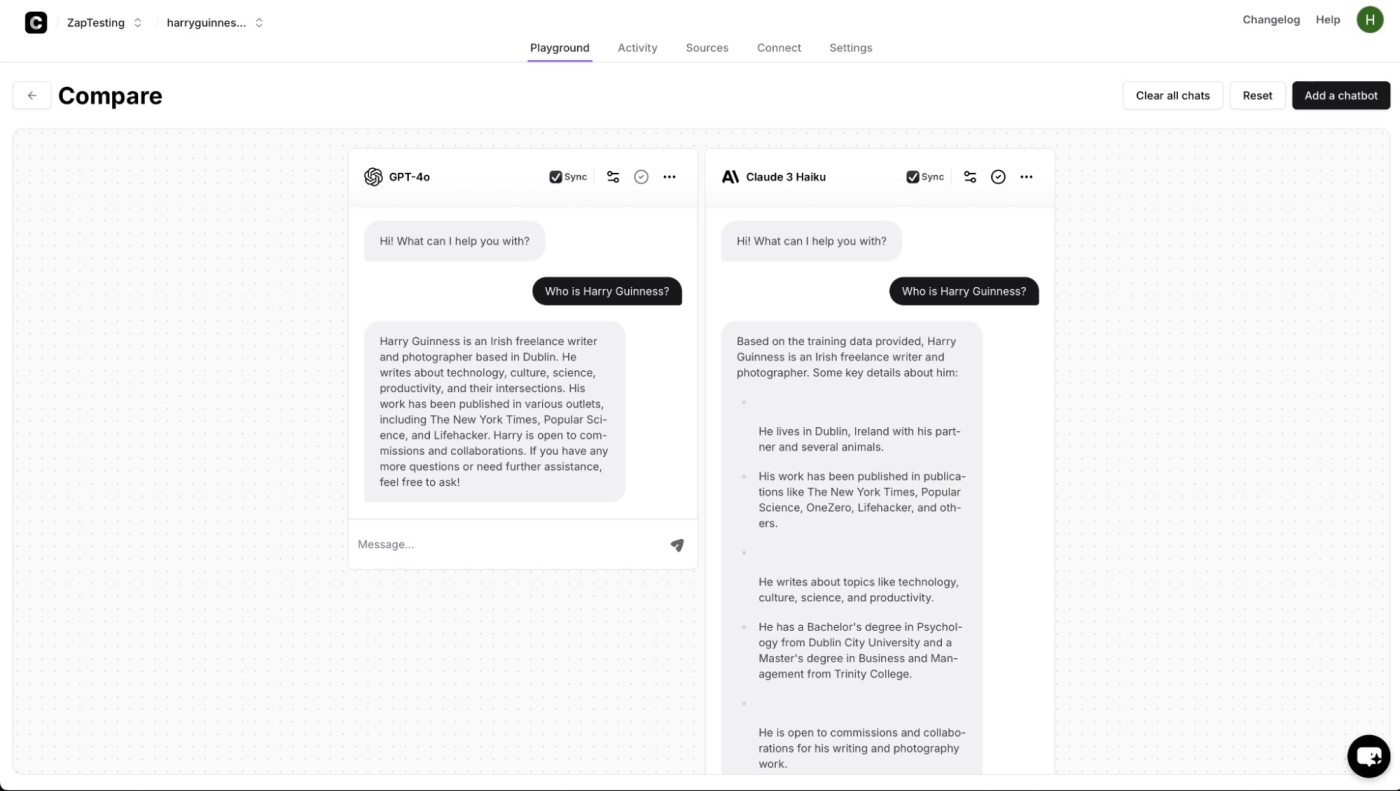Image resolution: width=1400 pixels, height=791 pixels.
Task: Open the H user avatar menu
Action: pyautogui.click(x=1370, y=19)
